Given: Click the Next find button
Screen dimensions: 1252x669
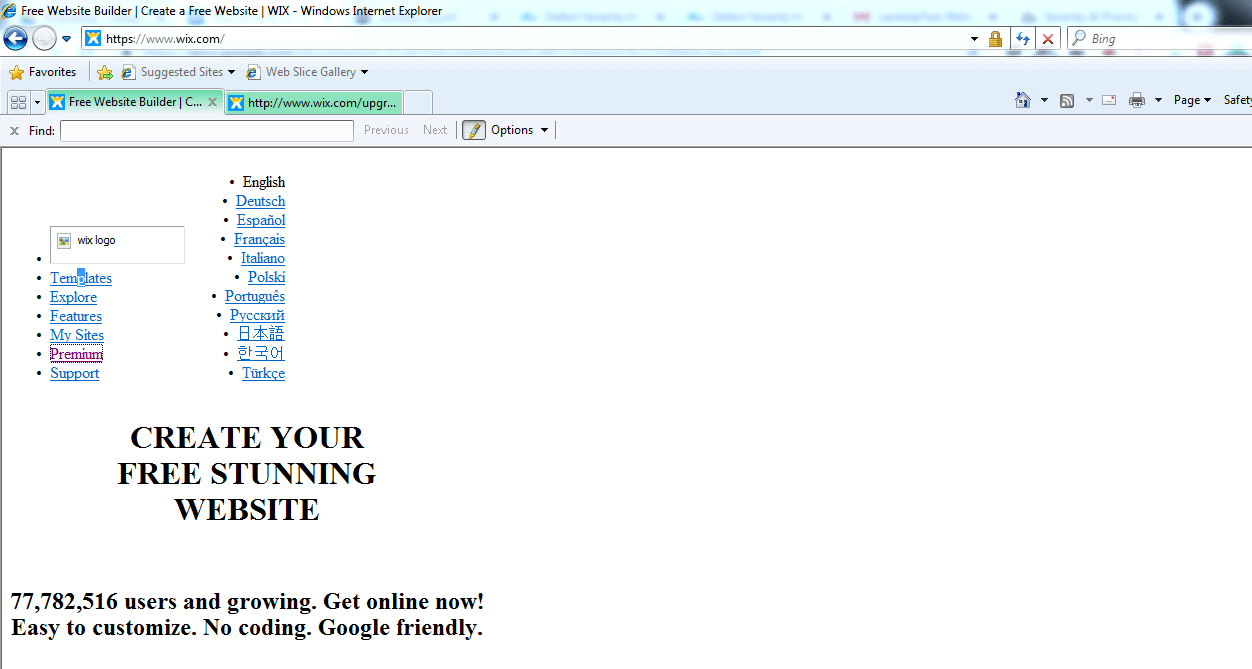Looking at the screenshot, I should (435, 130).
